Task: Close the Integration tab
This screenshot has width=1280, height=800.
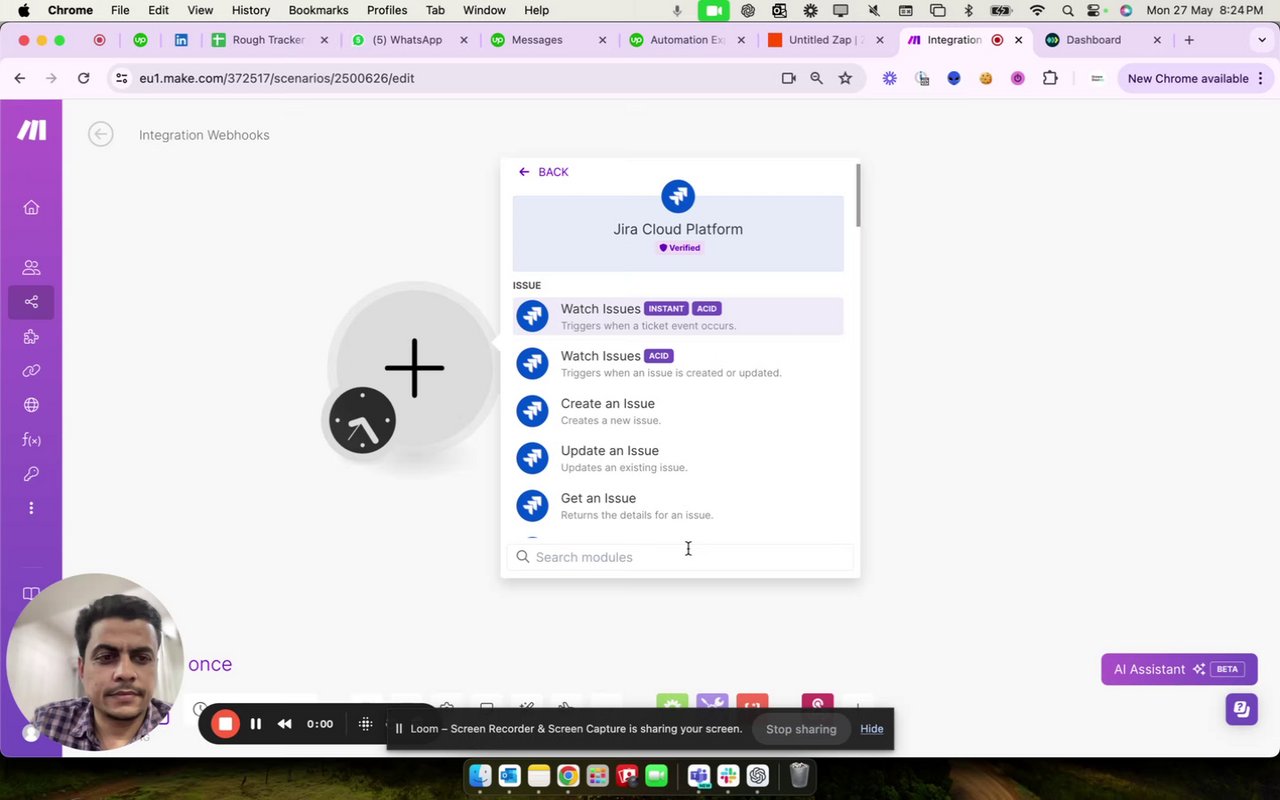Action: 1019,40
